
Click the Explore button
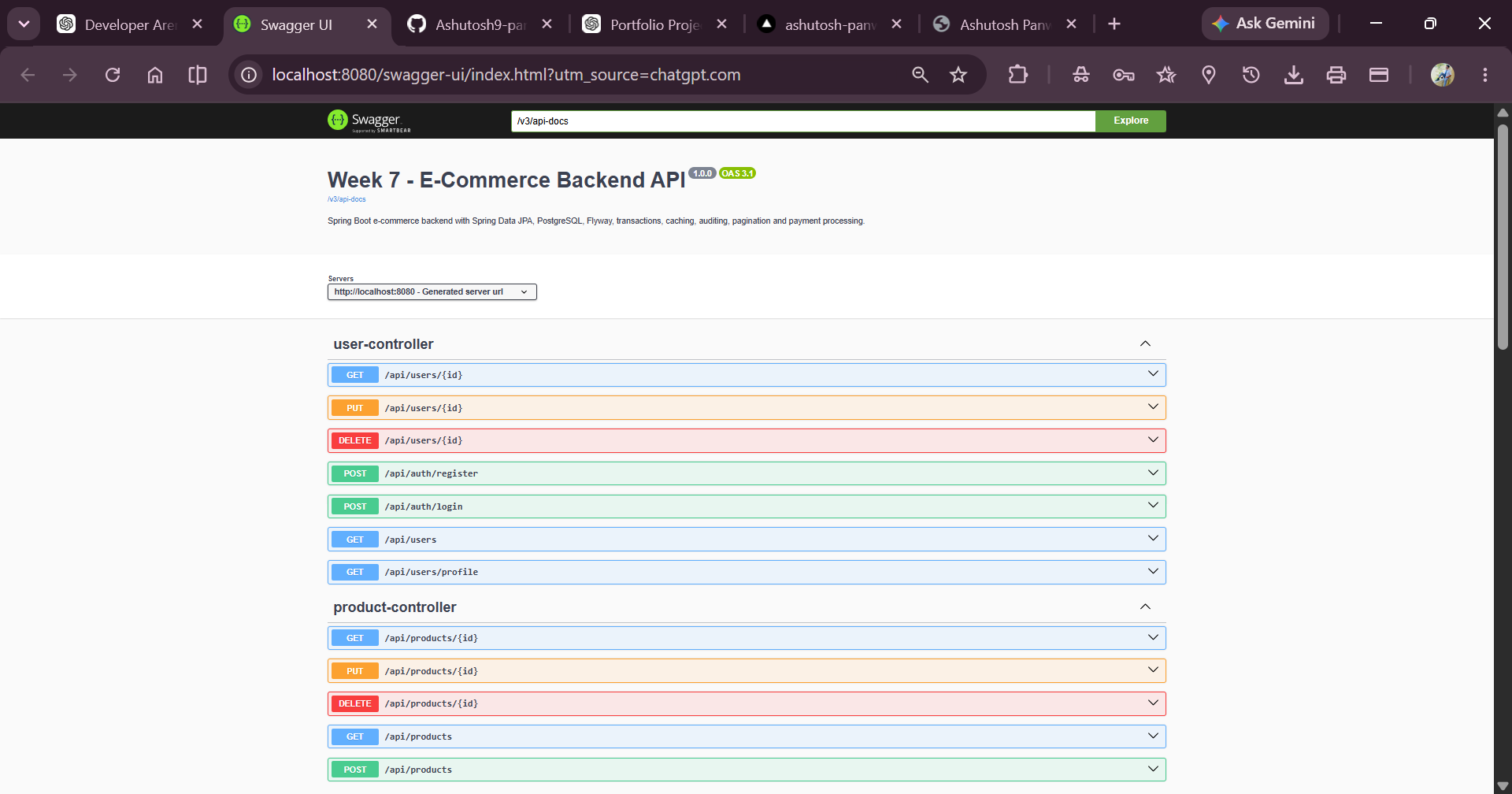(1131, 121)
